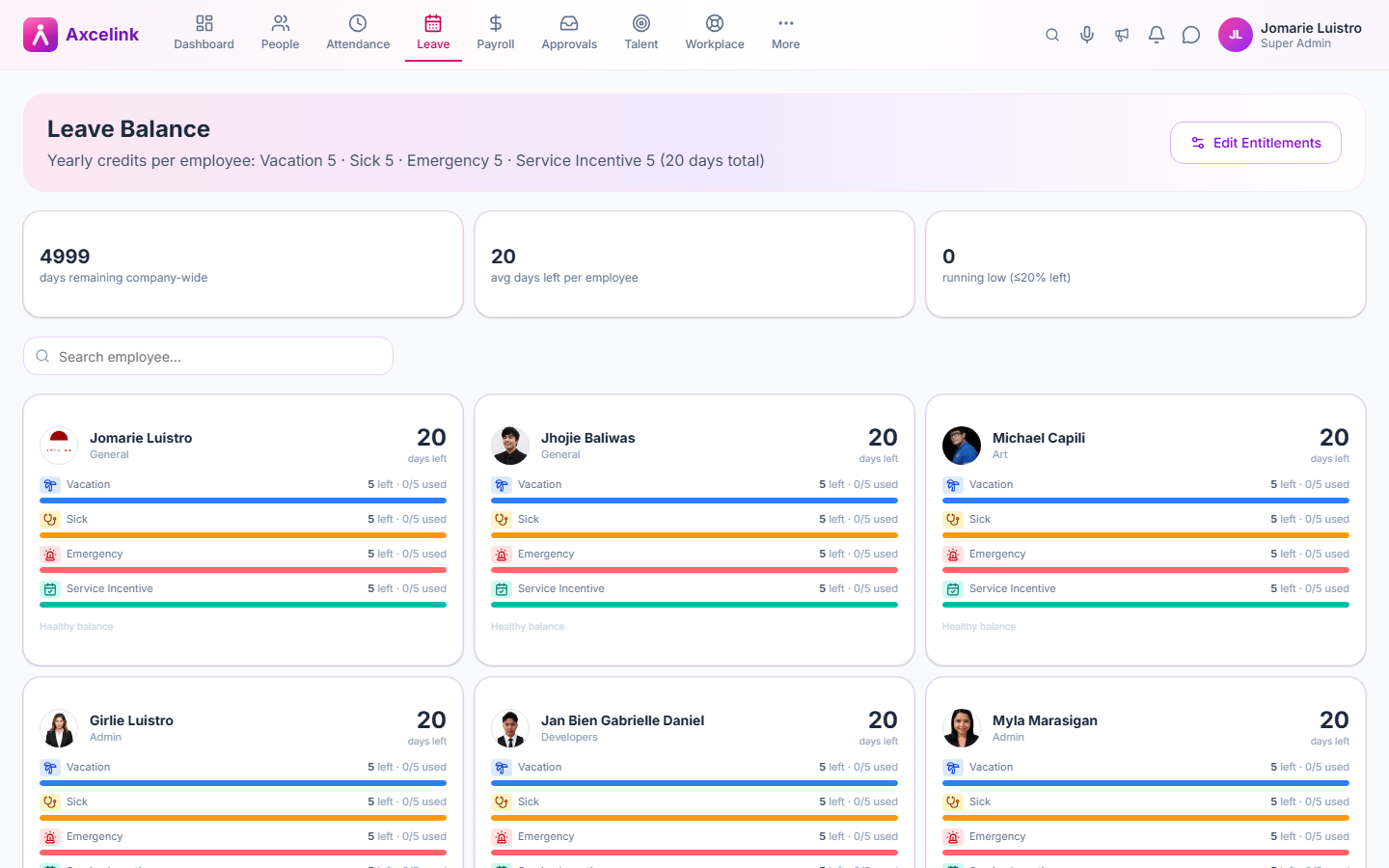Click the Search employee field

coord(208,356)
